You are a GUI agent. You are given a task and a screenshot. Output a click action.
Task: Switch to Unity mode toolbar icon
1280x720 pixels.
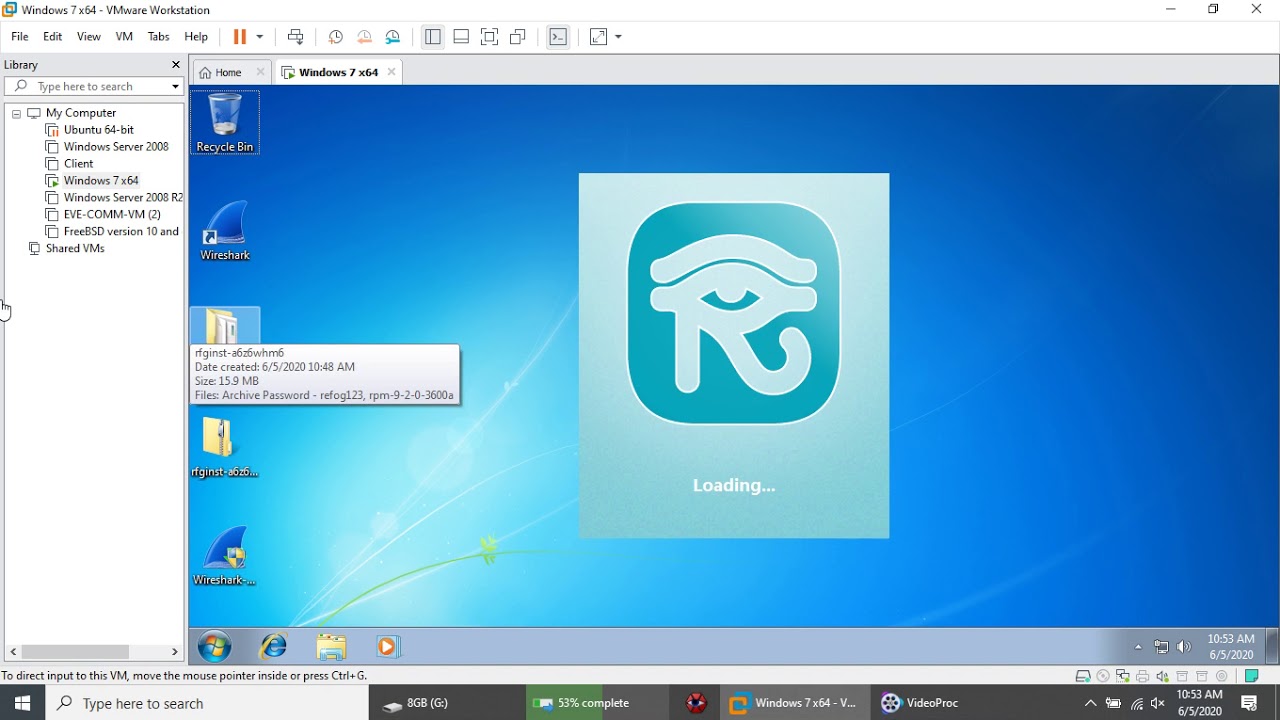(x=517, y=37)
